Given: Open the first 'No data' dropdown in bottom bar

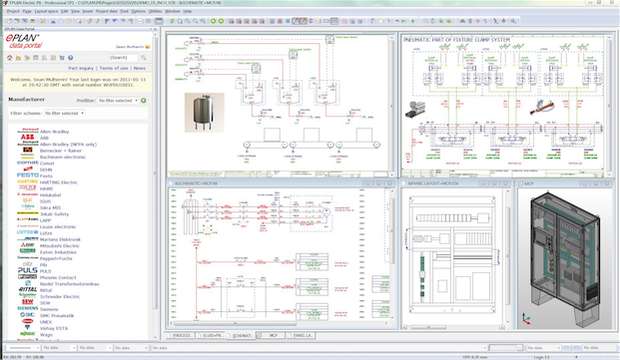Looking at the screenshot, I should [x=58, y=348].
